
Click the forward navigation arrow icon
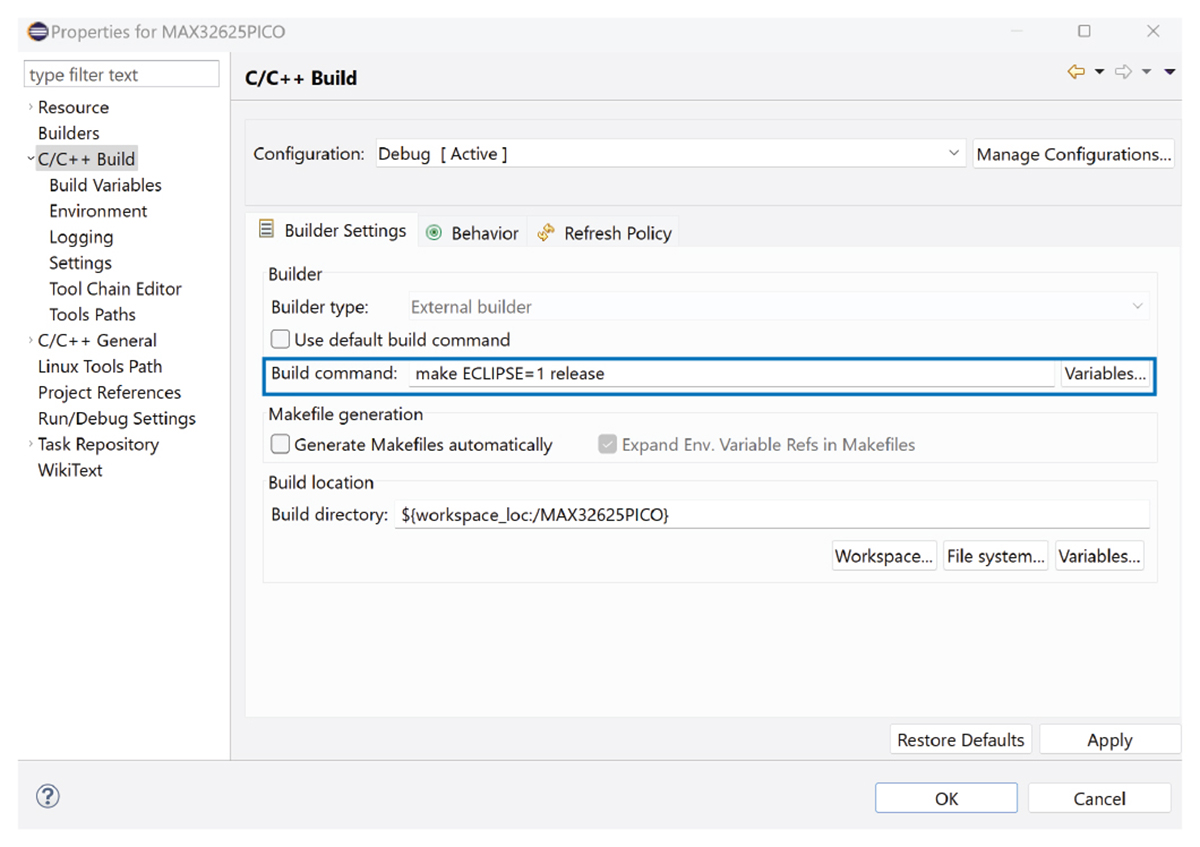click(x=1123, y=72)
